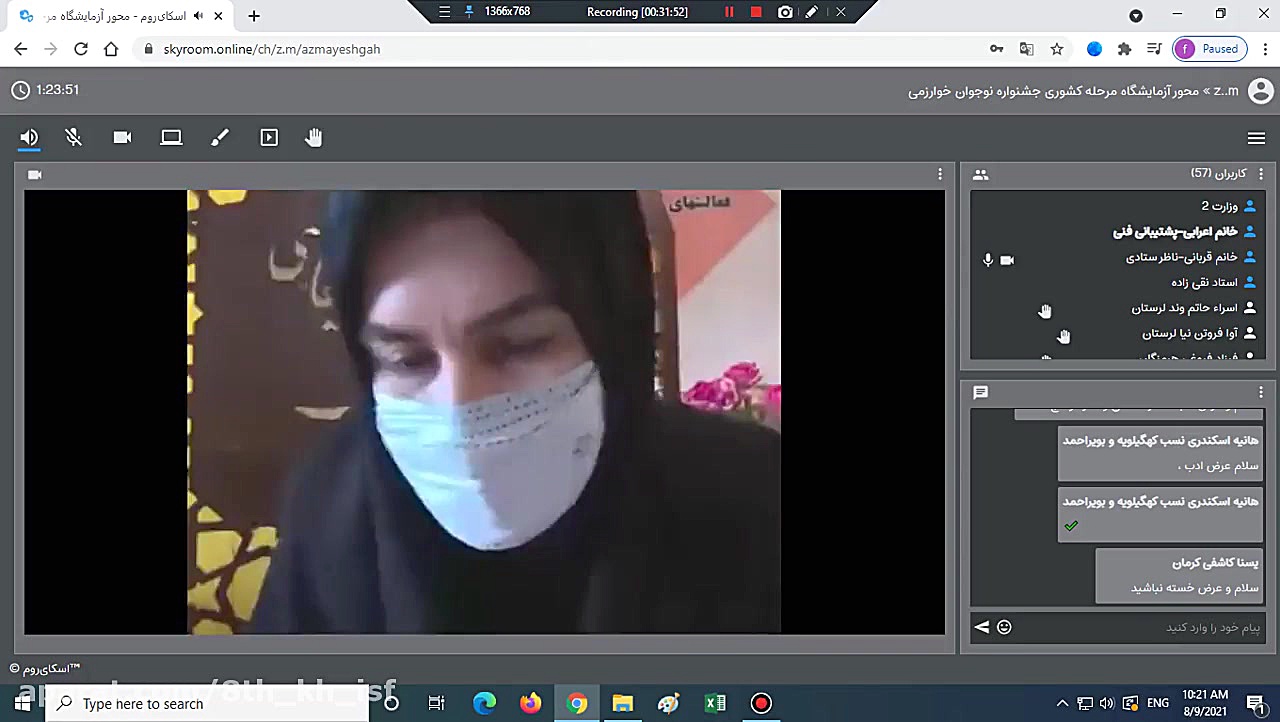Click raised hand icon beside آوا فروتن نیا
Image resolution: width=1280 pixels, height=722 pixels.
pyautogui.click(x=1064, y=336)
